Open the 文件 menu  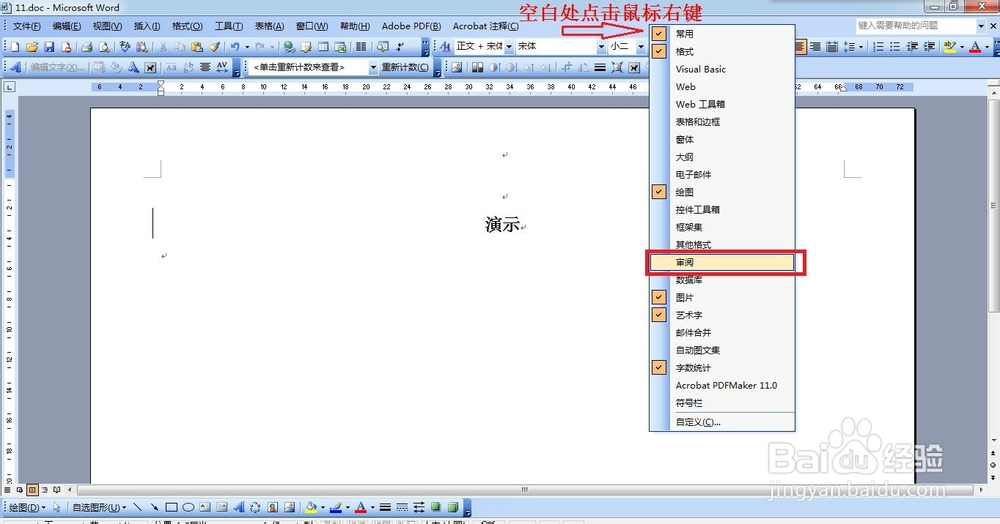tap(27, 26)
